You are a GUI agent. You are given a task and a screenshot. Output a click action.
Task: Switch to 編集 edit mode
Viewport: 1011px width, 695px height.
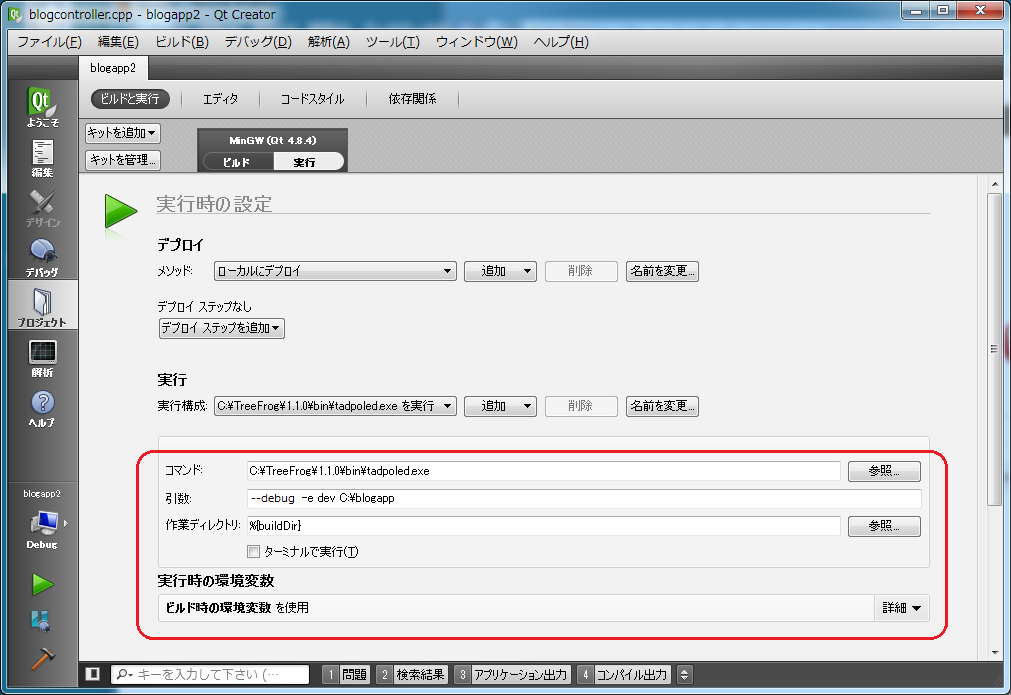click(x=43, y=157)
